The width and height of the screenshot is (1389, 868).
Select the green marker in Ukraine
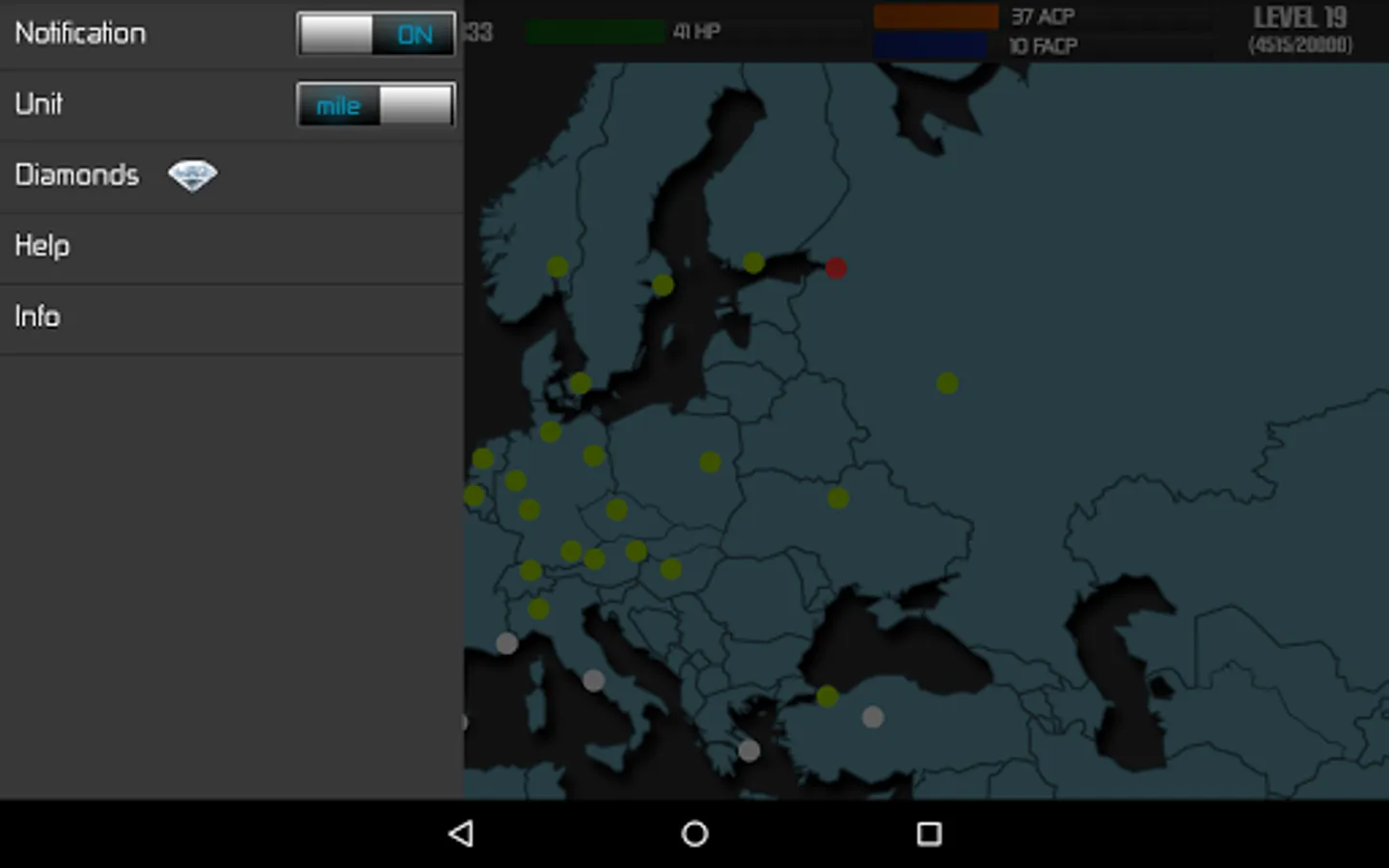tap(838, 498)
